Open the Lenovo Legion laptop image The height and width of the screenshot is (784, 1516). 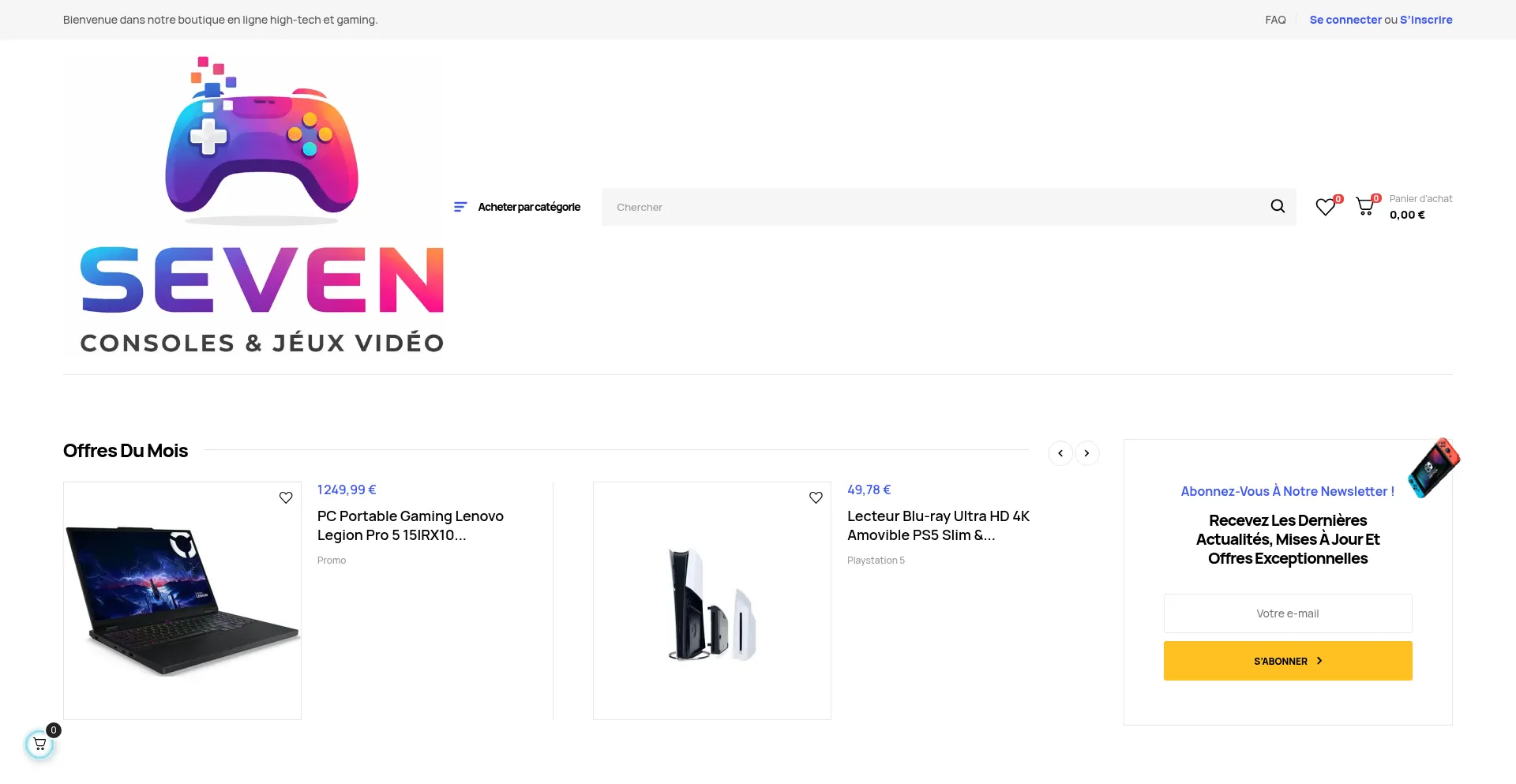(182, 601)
